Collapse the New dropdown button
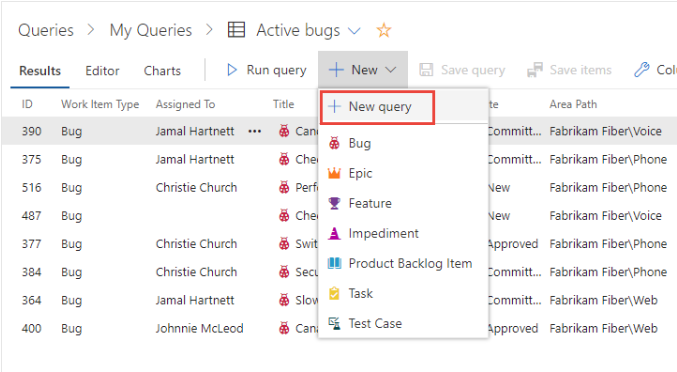Screen dimensions: 677x372 363,69
